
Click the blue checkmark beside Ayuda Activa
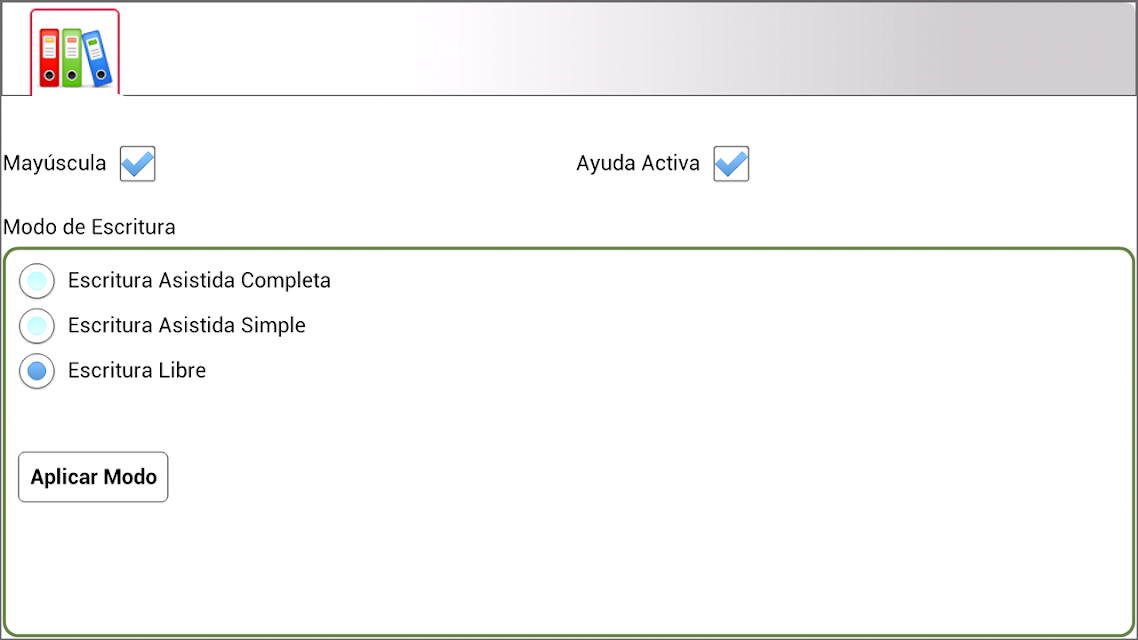click(x=731, y=163)
